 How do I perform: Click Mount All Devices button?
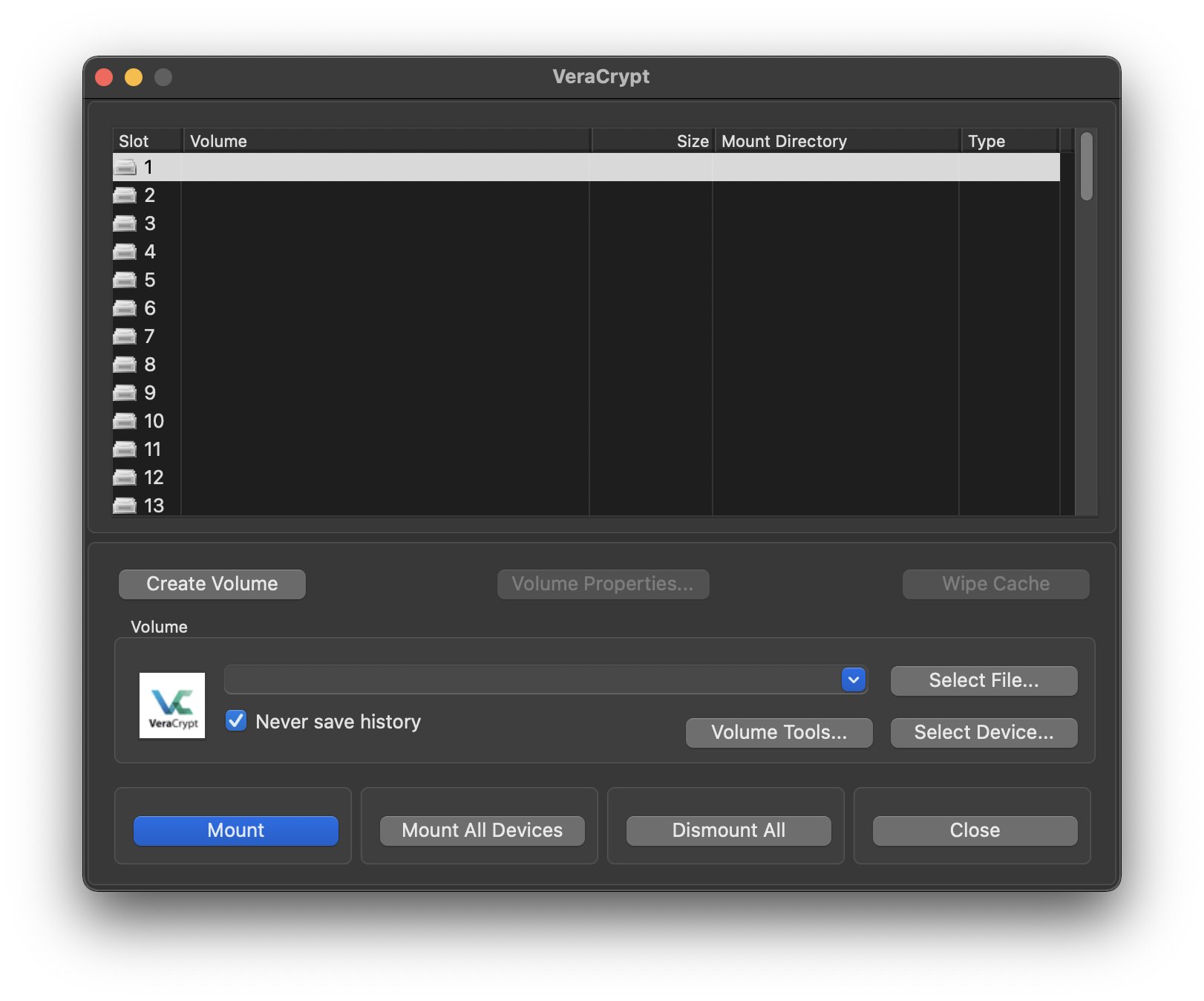(x=482, y=830)
